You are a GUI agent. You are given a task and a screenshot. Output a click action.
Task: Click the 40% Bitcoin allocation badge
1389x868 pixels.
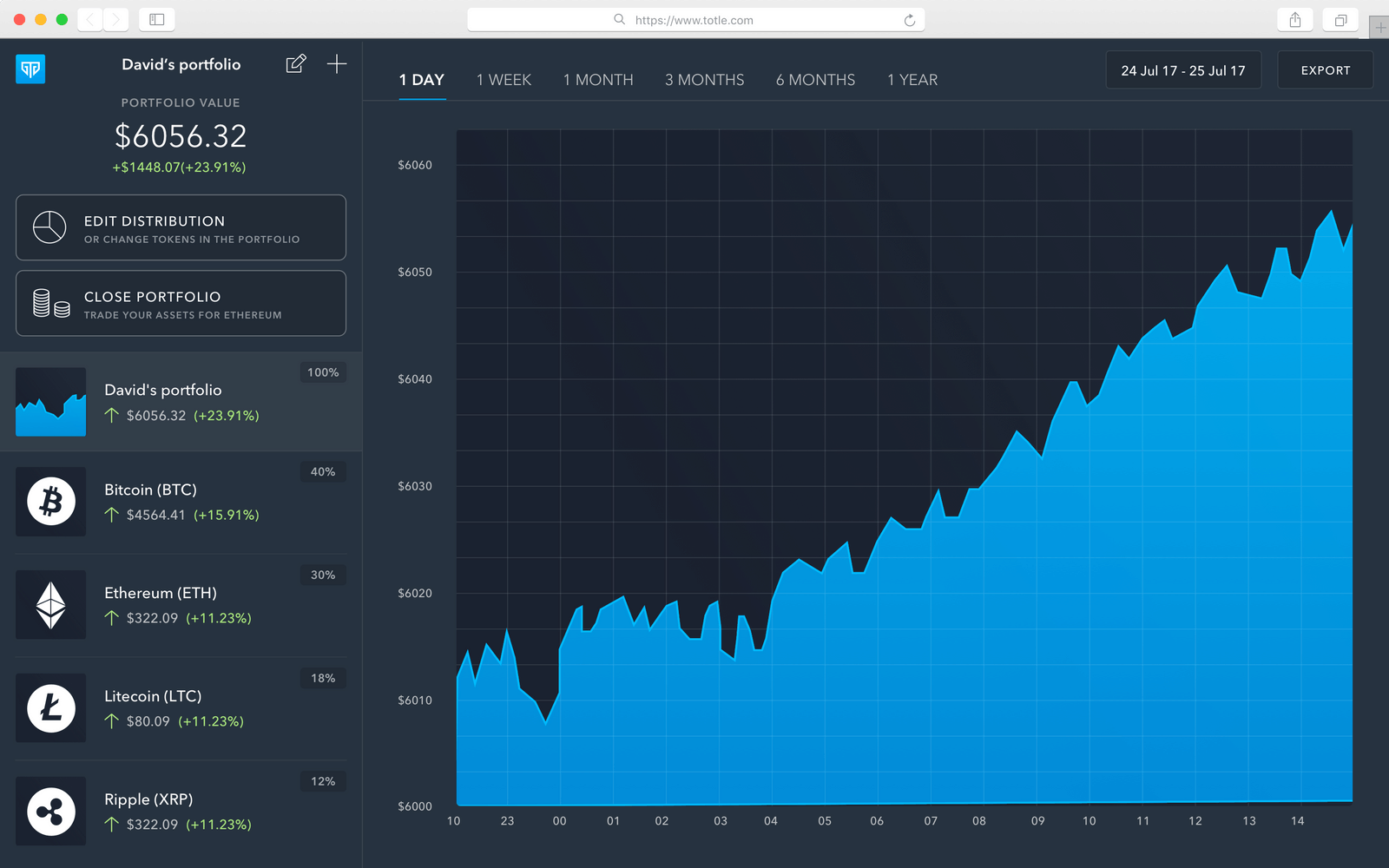click(x=323, y=471)
